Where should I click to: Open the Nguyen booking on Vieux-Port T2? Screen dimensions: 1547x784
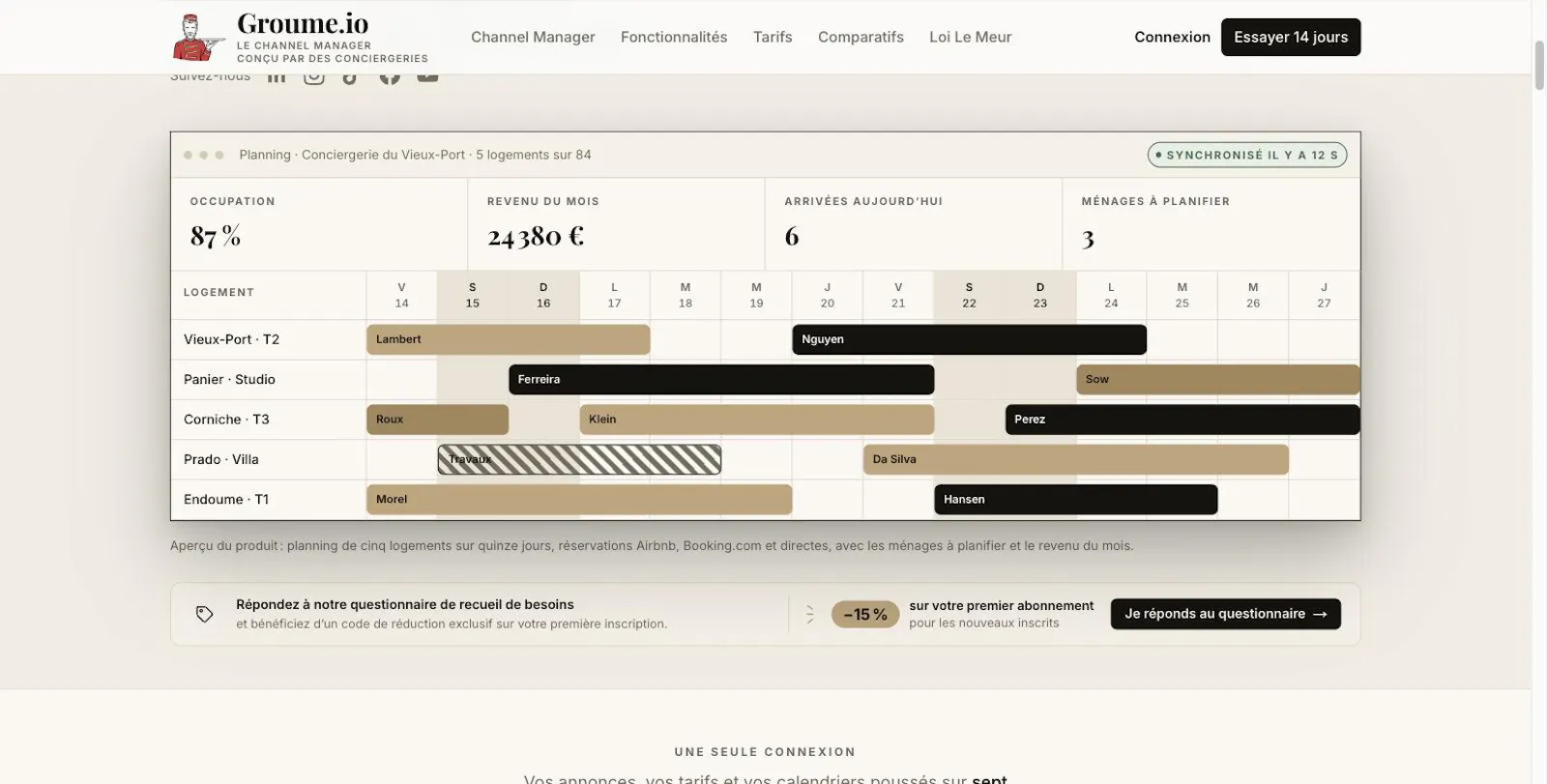[969, 339]
